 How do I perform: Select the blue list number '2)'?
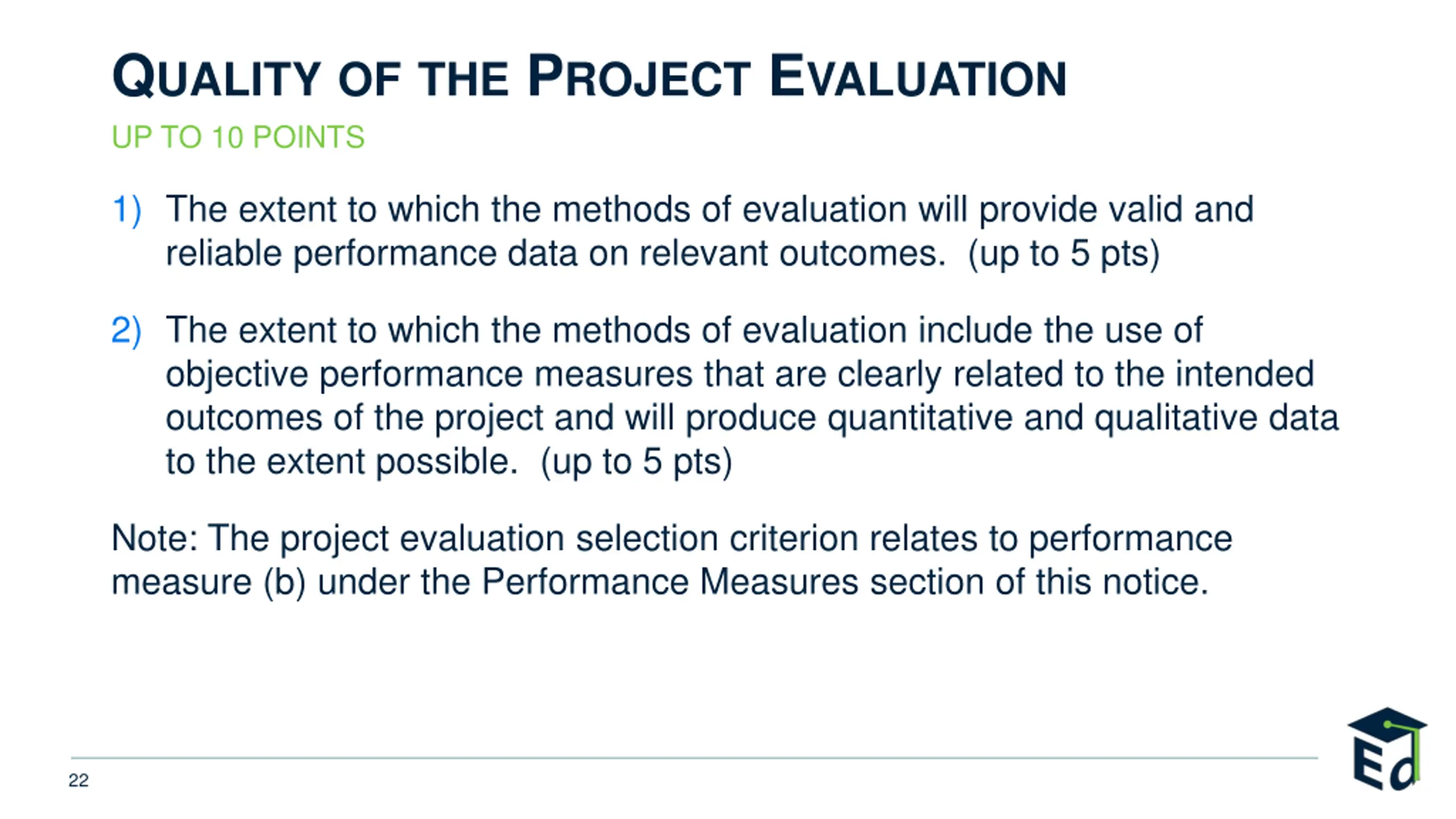click(126, 330)
